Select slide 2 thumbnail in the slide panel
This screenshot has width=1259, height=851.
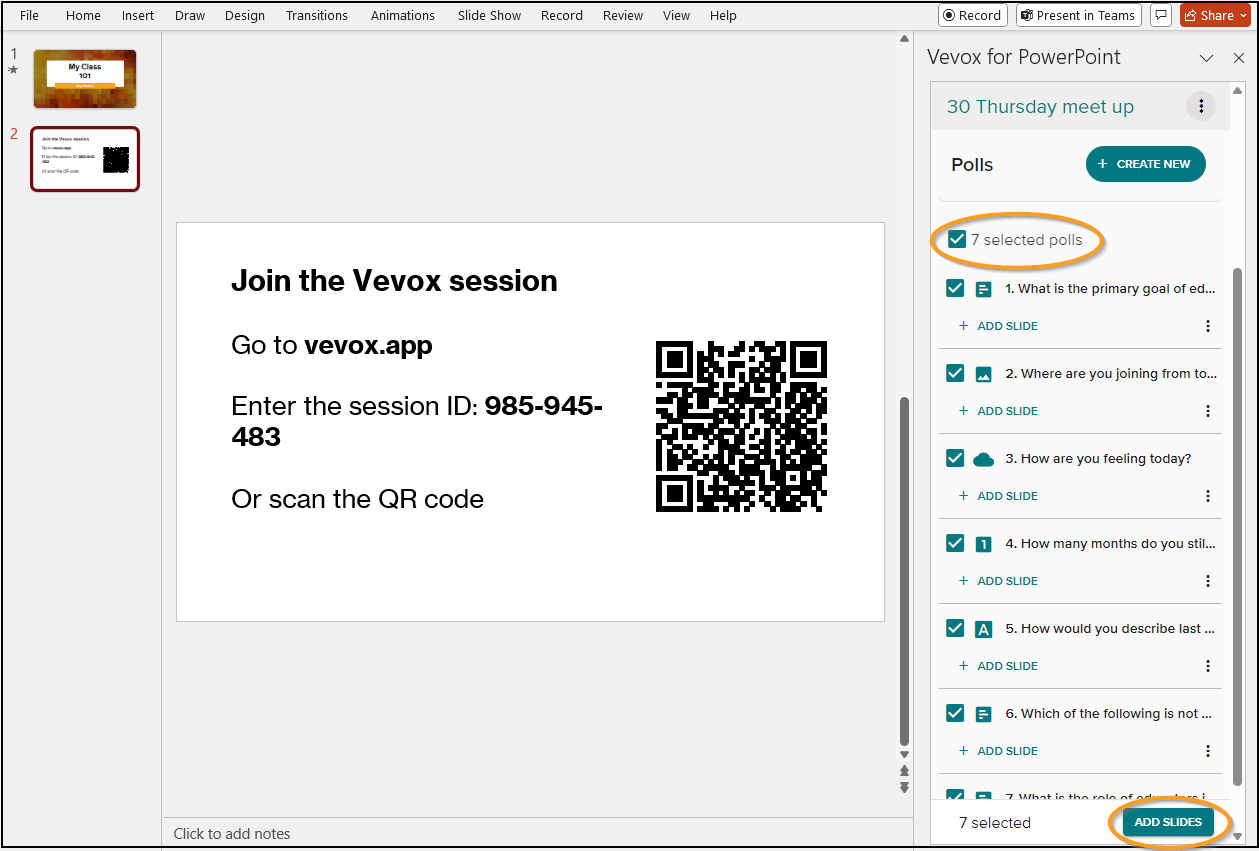coord(85,159)
